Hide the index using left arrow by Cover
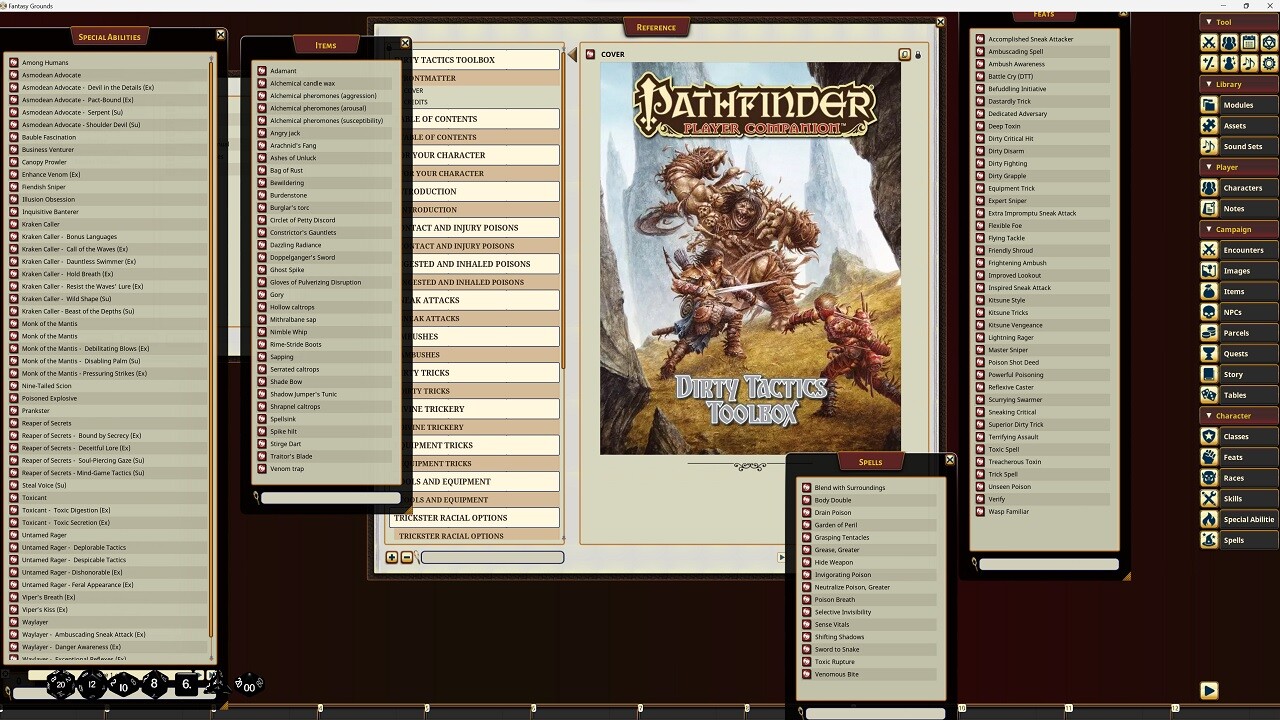Viewport: 1280px width, 720px height. [x=573, y=55]
